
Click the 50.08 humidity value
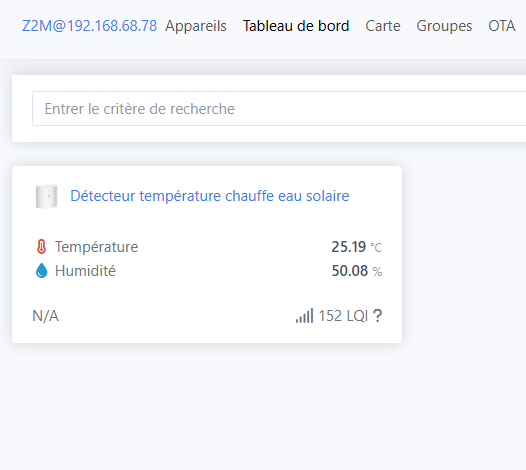click(x=350, y=271)
